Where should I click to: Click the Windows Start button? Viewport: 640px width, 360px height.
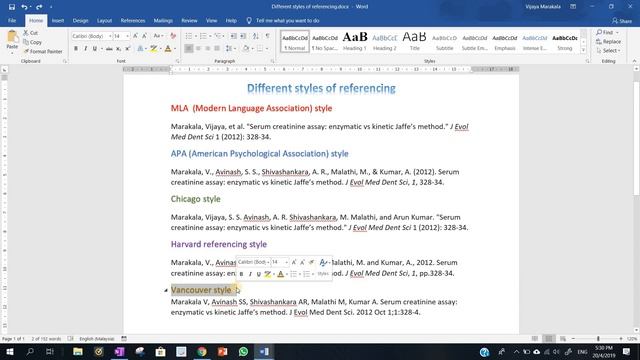pyautogui.click(x=10, y=351)
